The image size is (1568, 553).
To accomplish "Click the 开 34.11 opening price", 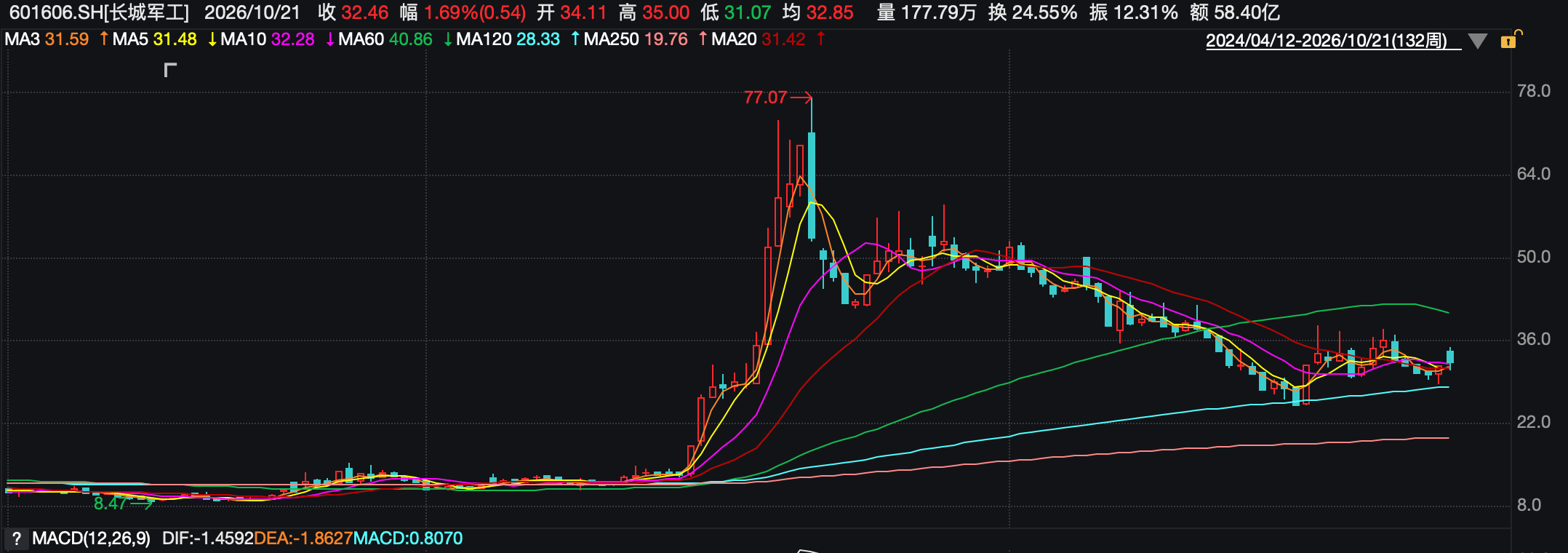I will pos(572,12).
